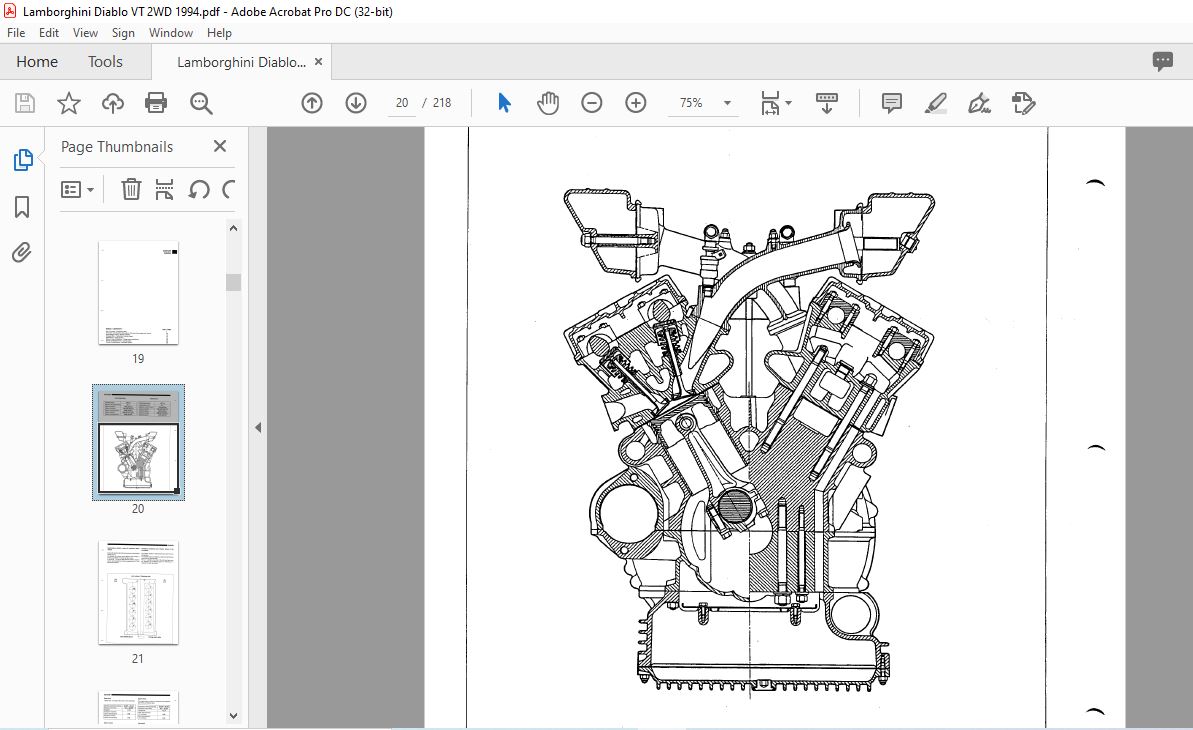
Task: Activate the Hand pan tool
Action: (548, 103)
